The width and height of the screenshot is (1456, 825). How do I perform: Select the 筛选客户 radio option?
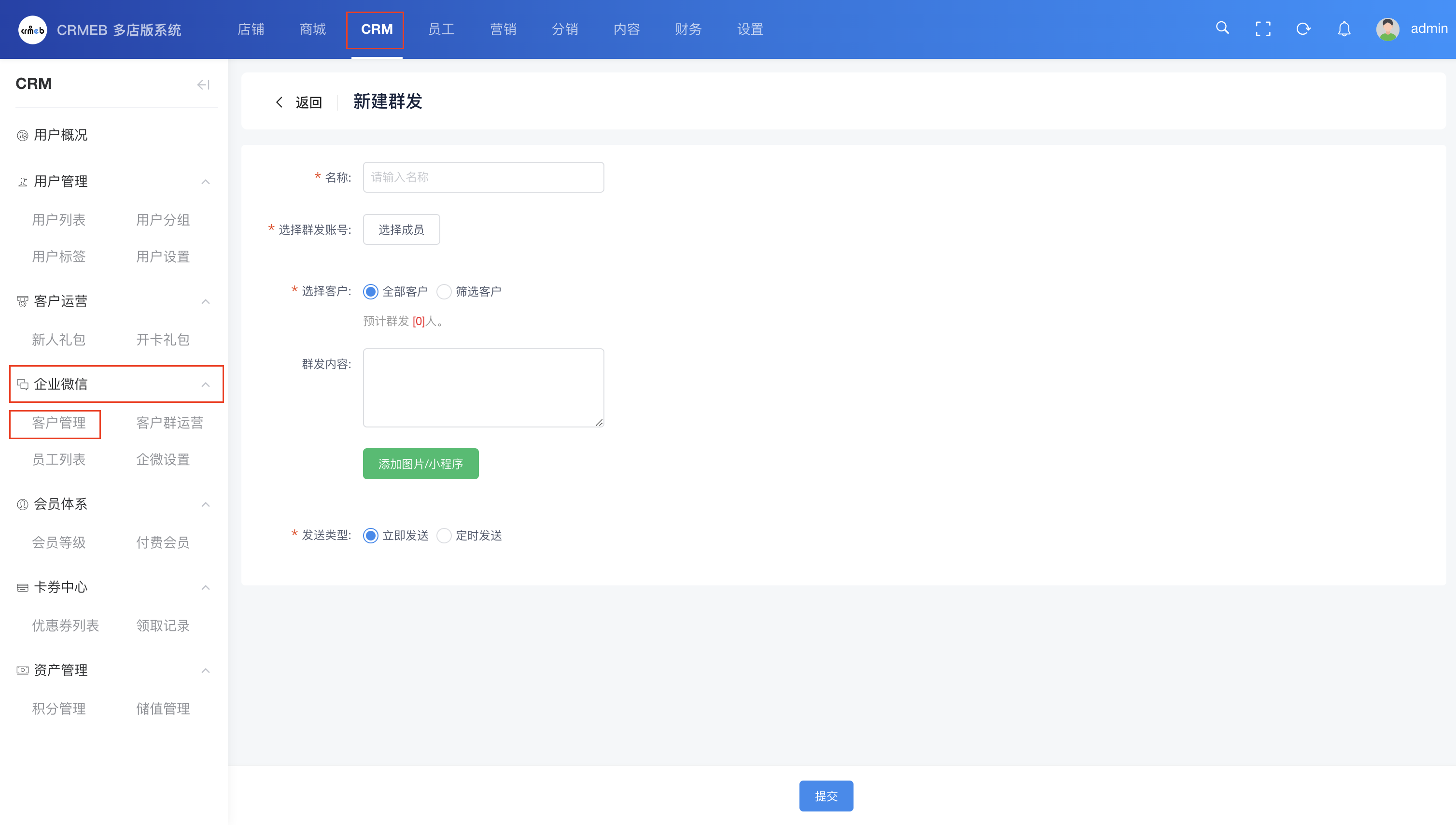tap(444, 292)
